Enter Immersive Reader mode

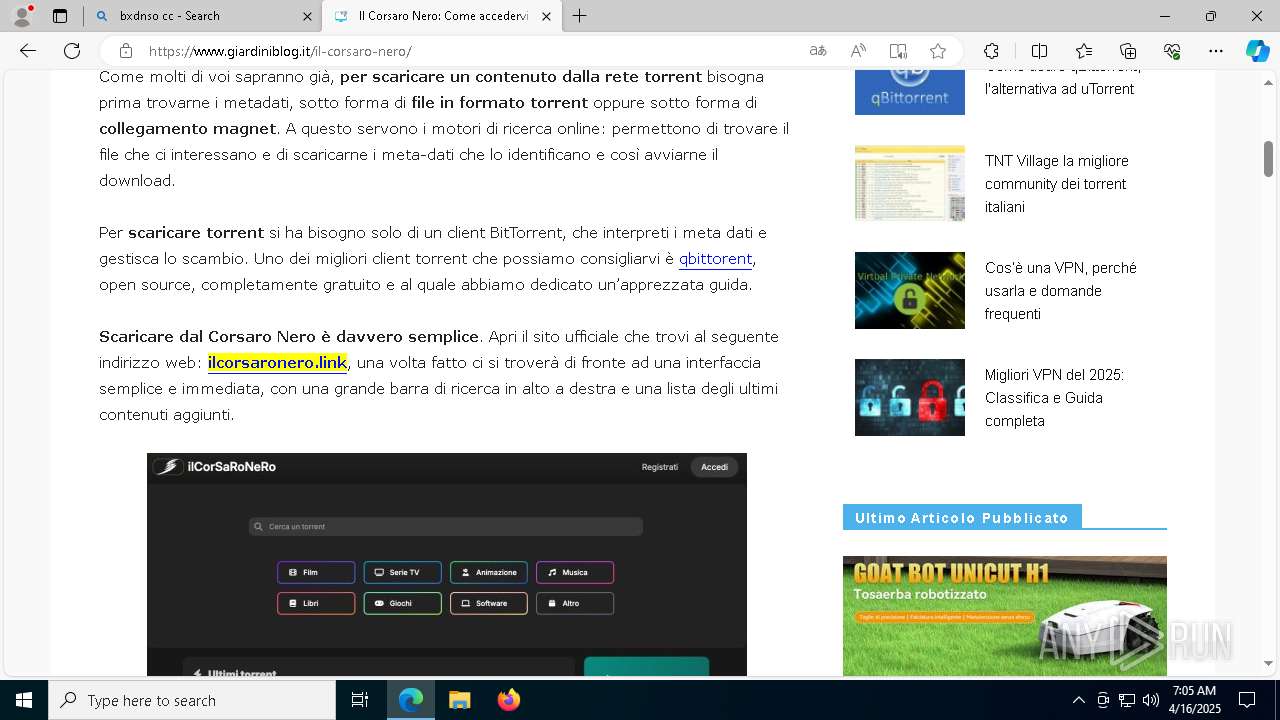(898, 51)
